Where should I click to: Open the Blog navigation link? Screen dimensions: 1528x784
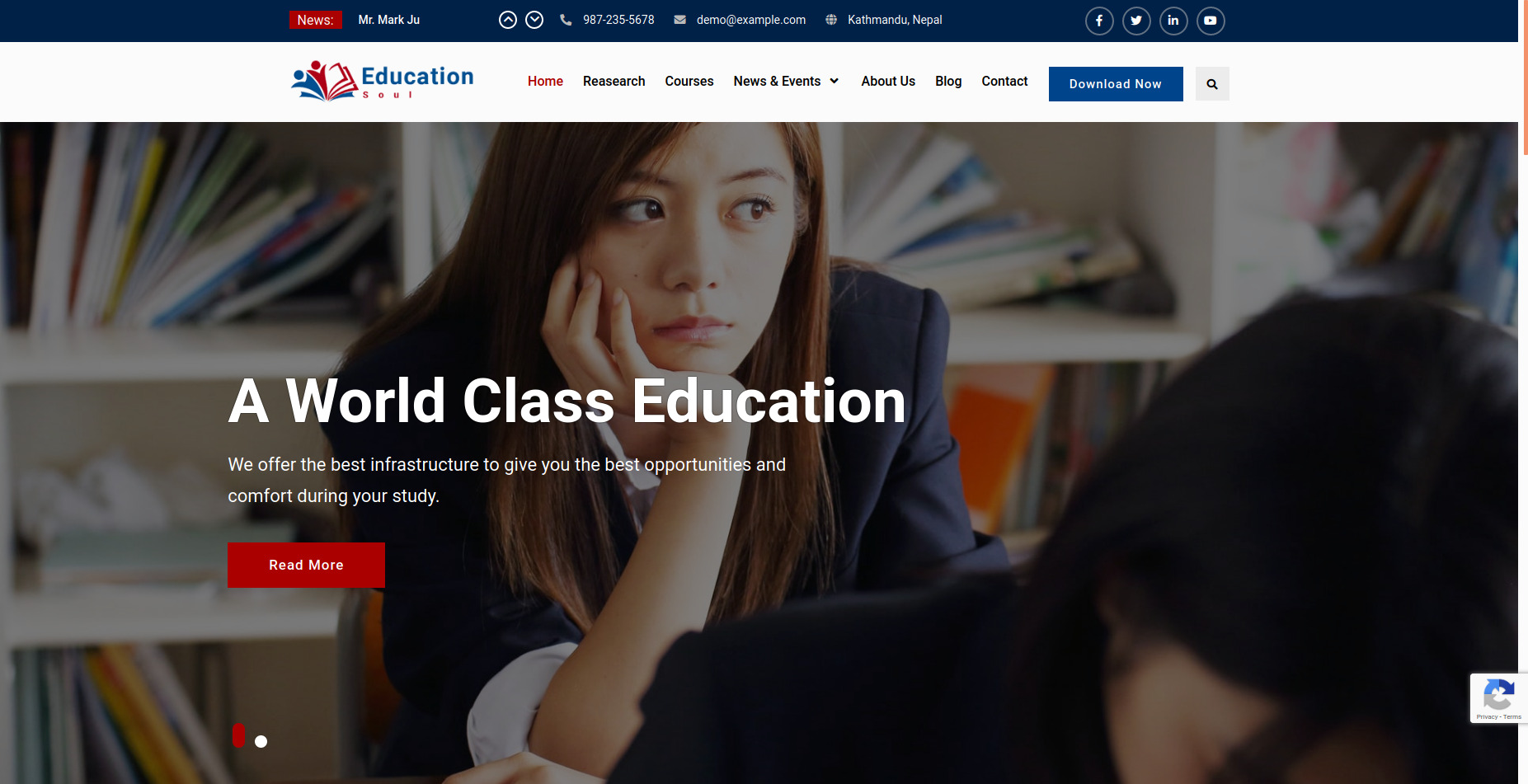[947, 81]
